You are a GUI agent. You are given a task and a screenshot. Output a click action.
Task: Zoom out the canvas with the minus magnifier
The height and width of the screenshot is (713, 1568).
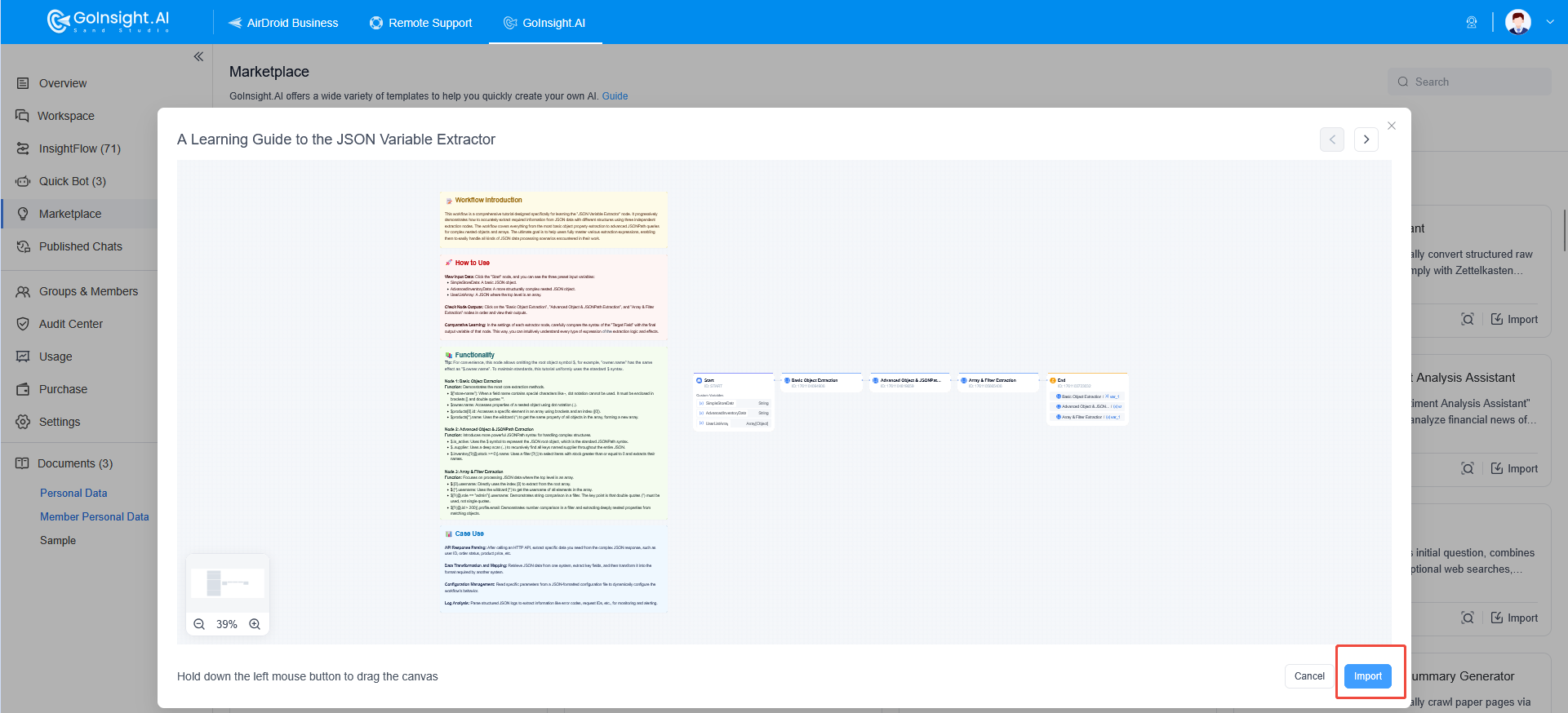pos(199,624)
